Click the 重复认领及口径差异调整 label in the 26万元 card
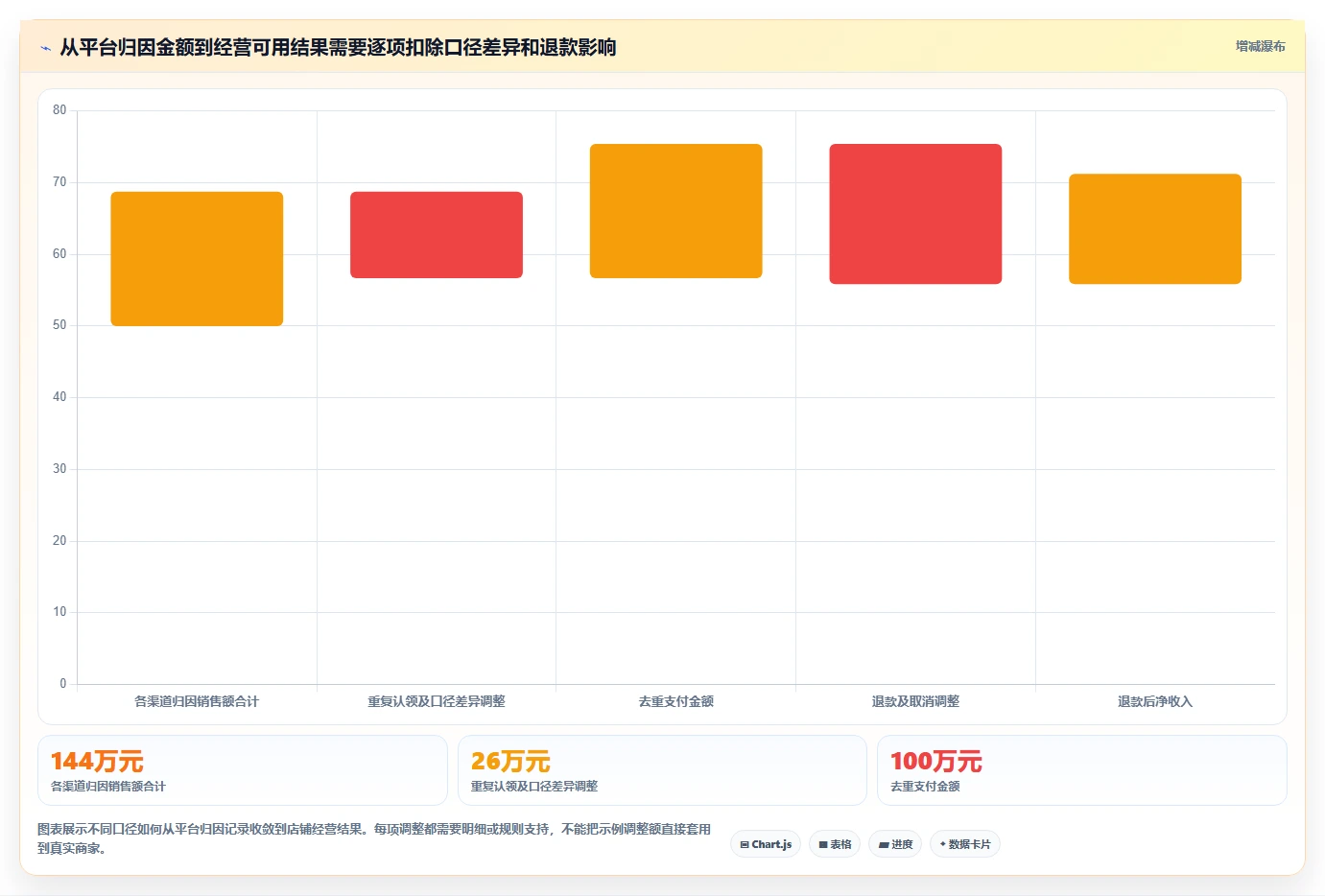Image resolution: width=1325 pixels, height=896 pixels. tap(534, 787)
